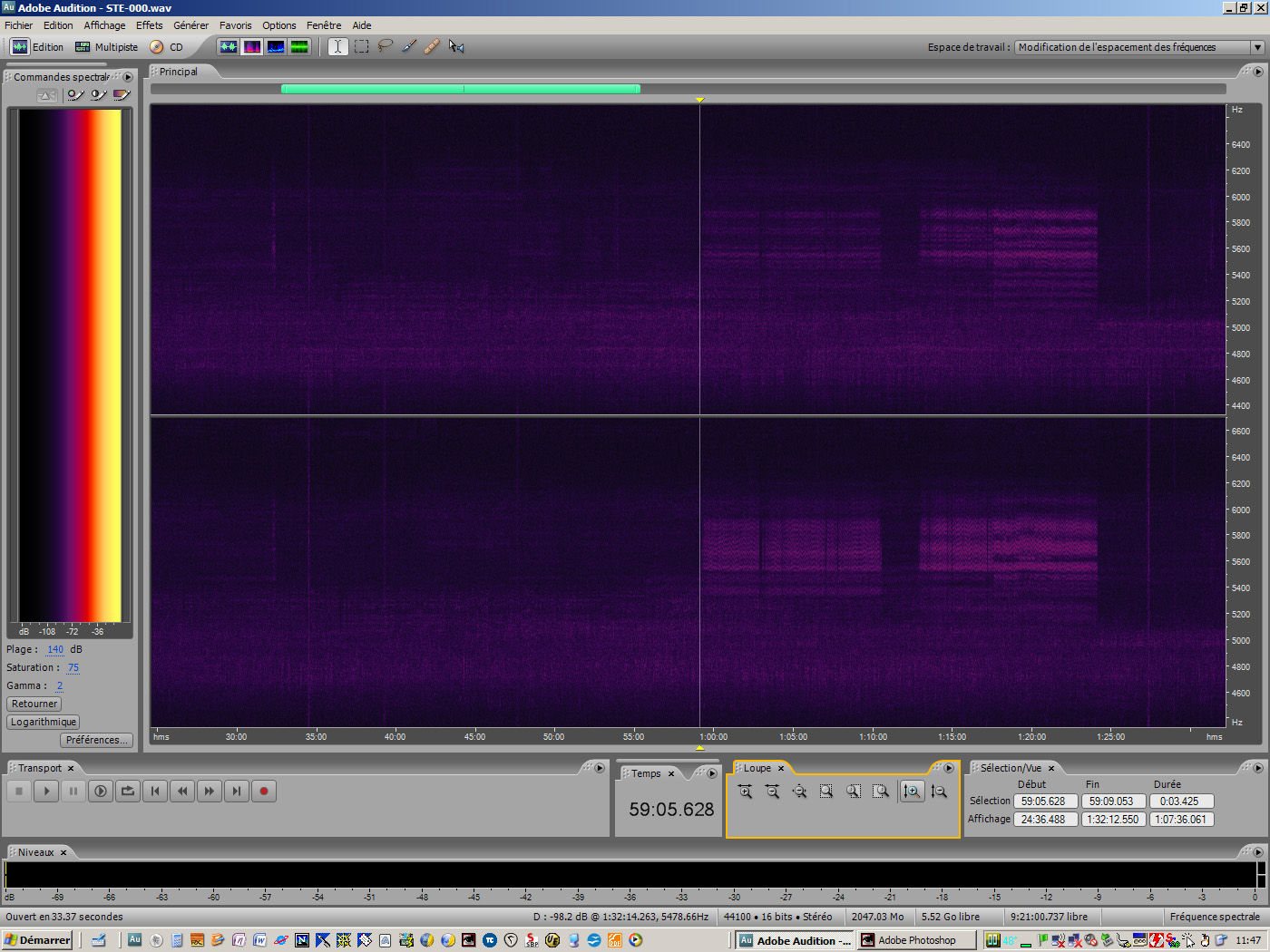The width and height of the screenshot is (1270, 952).
Task: Select the spot healing brush tool
Action: click(432, 46)
